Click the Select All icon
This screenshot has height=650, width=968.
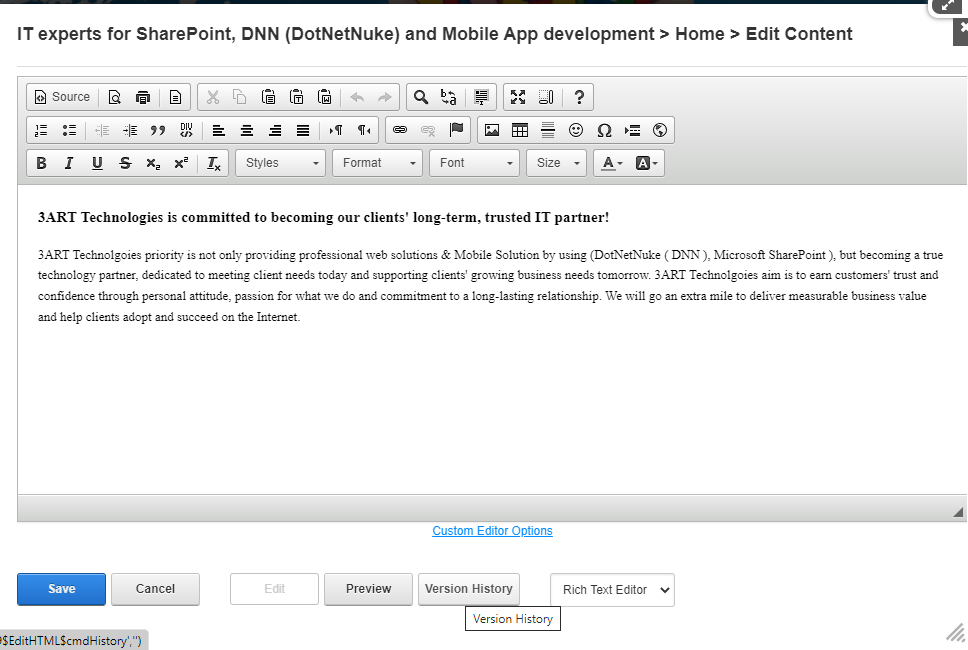(x=481, y=97)
